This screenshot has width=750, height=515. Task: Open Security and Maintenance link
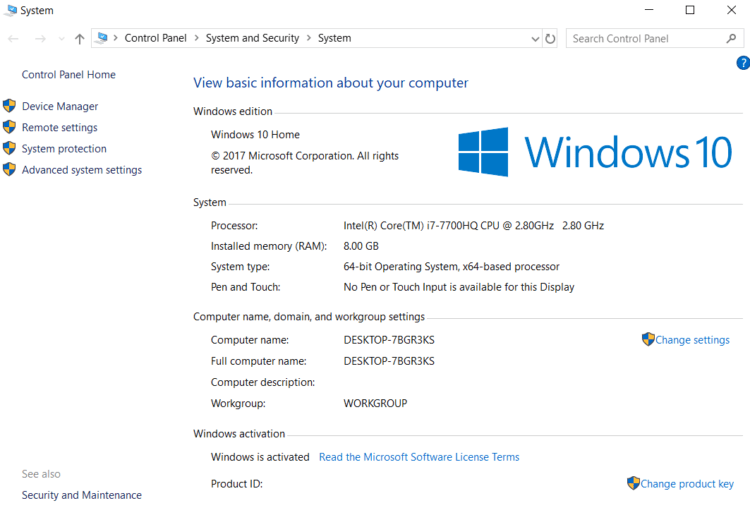click(x=82, y=495)
